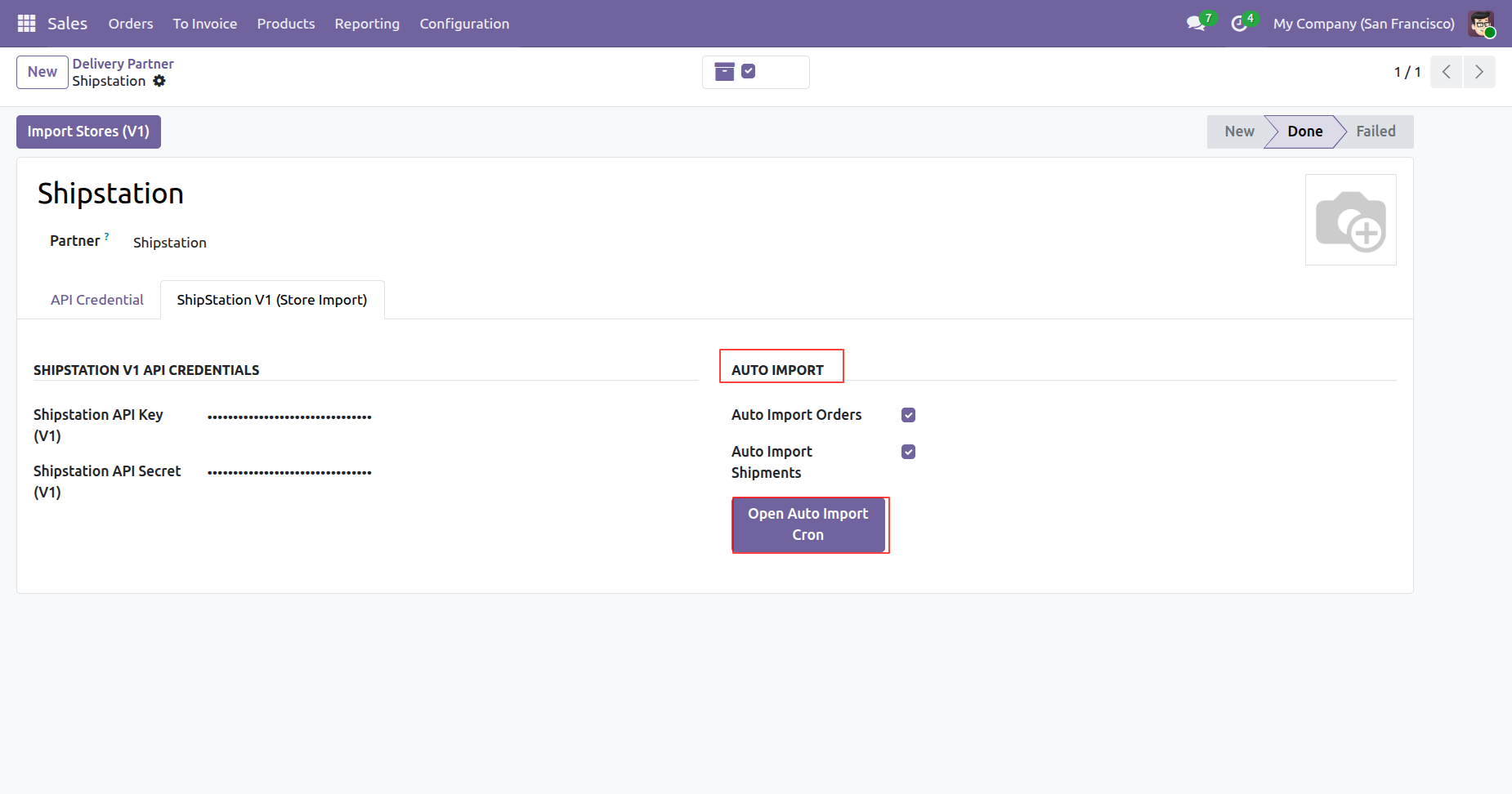Upload an image via camera placeholder
Image resolution: width=1512 pixels, height=794 pixels.
tap(1351, 220)
